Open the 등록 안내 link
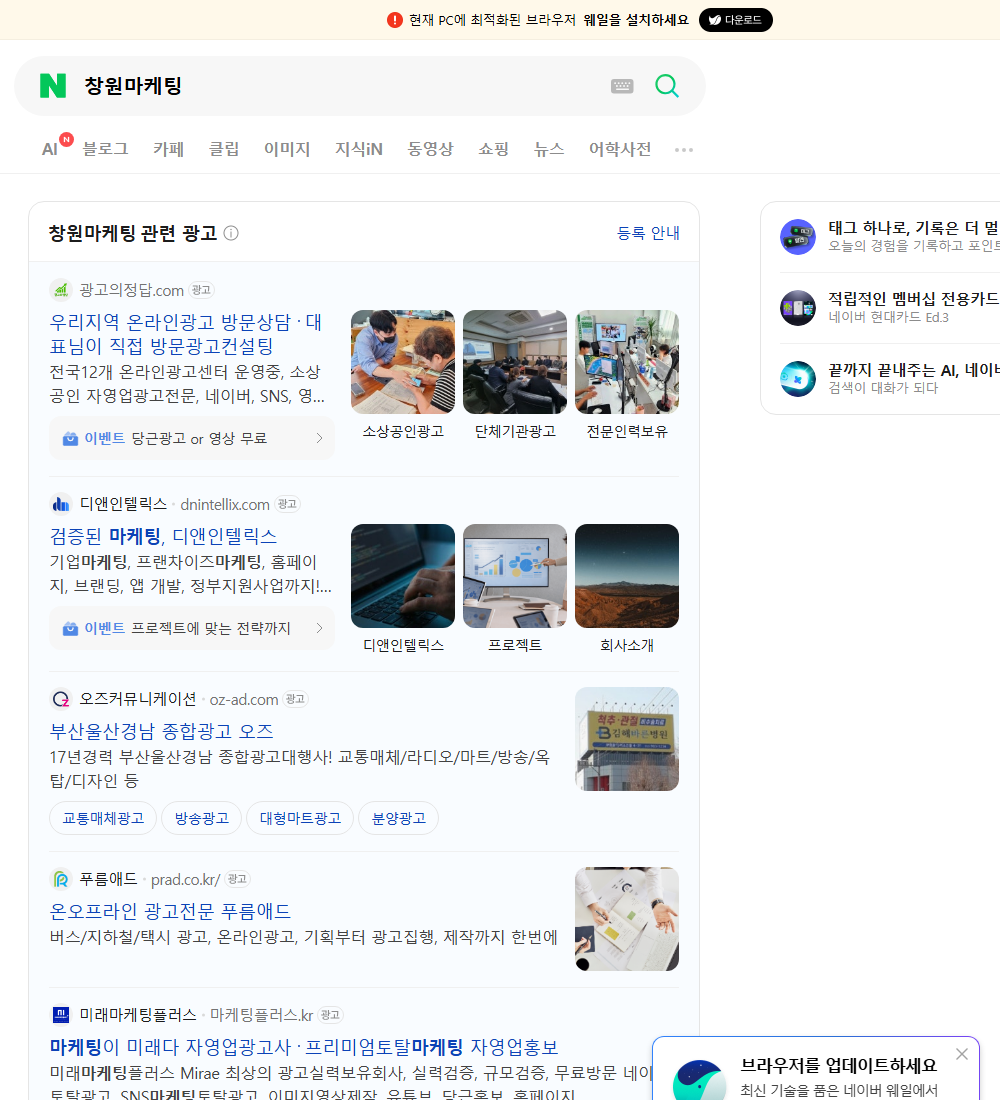Viewport: 1000px width, 1100px height. point(648,233)
